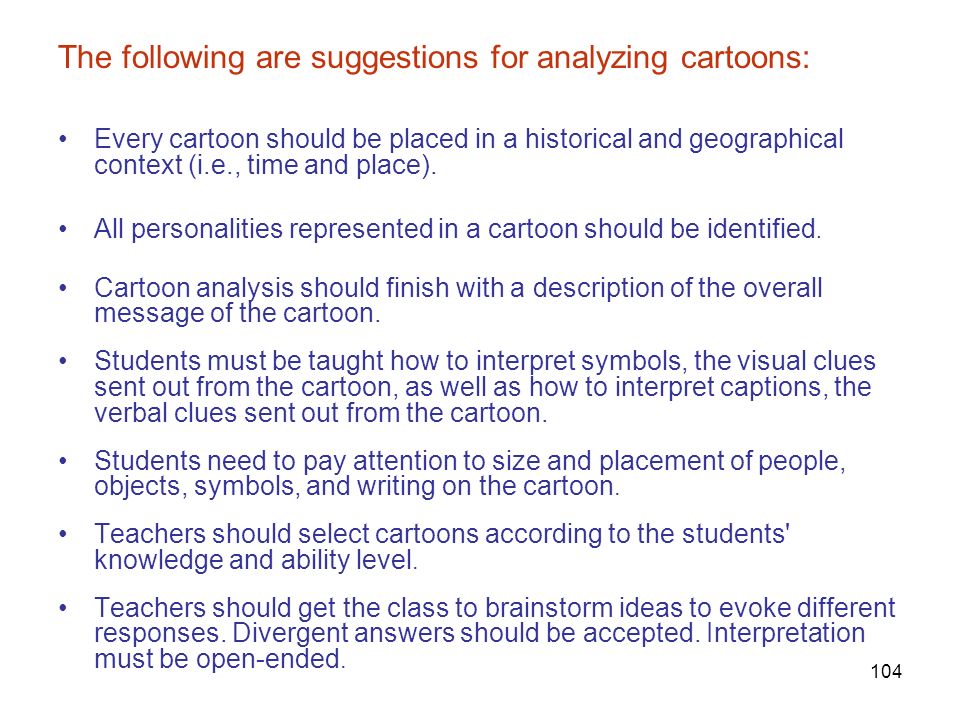
Task: Click the bullet dot before 'Students need to pay'
Action: (x=62, y=461)
